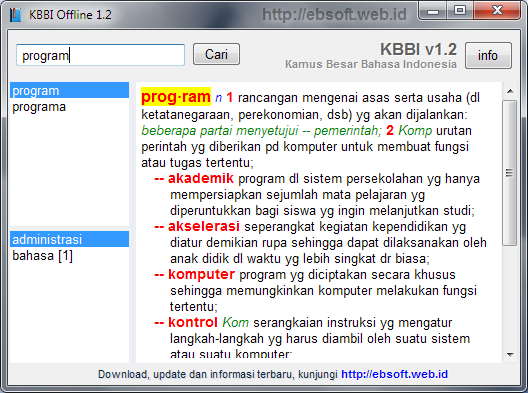Viewport: 528px width, 393px height.
Task: Click the Cari search button
Action: [216, 54]
